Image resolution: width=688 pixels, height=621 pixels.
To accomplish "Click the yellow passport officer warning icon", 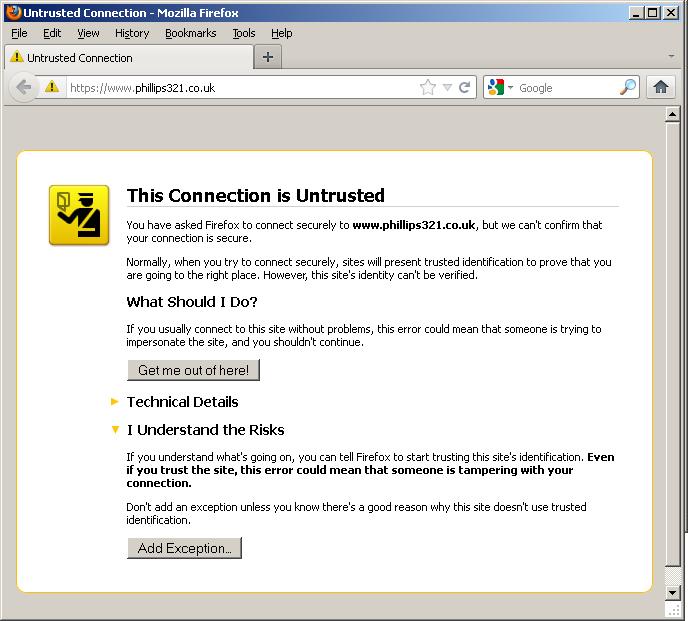I will click(x=79, y=215).
